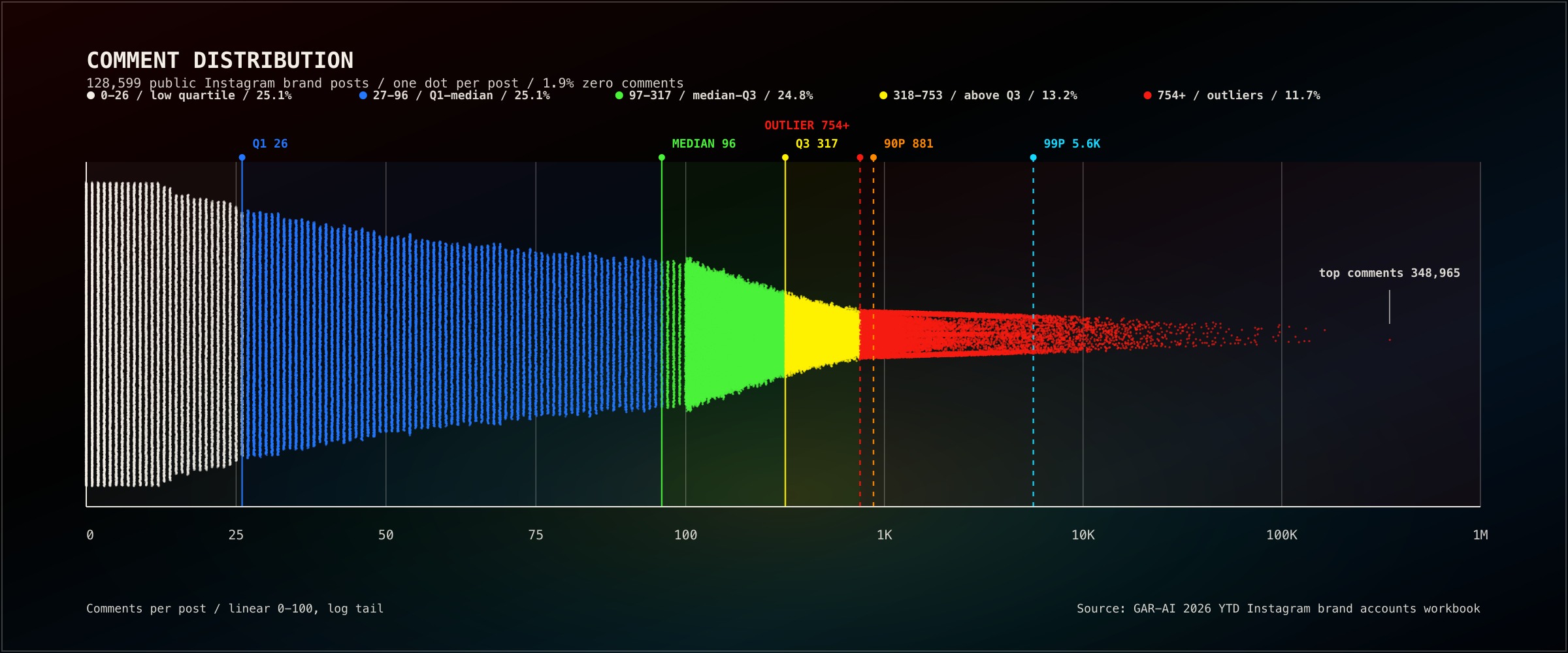Click the axis tick label '1M'
The width and height of the screenshot is (1568, 653).
click(1480, 535)
